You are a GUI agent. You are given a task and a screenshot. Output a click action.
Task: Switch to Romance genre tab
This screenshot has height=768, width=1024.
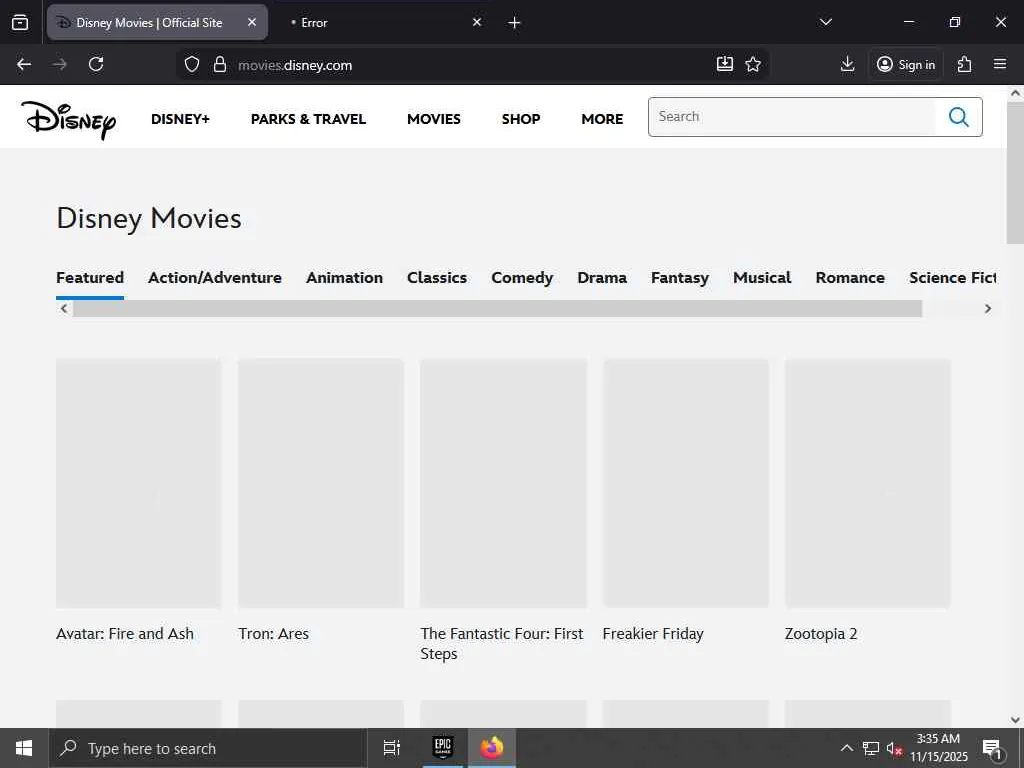(850, 278)
